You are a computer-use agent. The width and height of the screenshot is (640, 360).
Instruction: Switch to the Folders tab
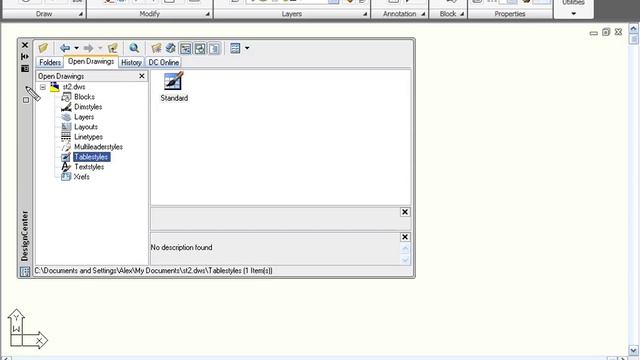click(50, 62)
